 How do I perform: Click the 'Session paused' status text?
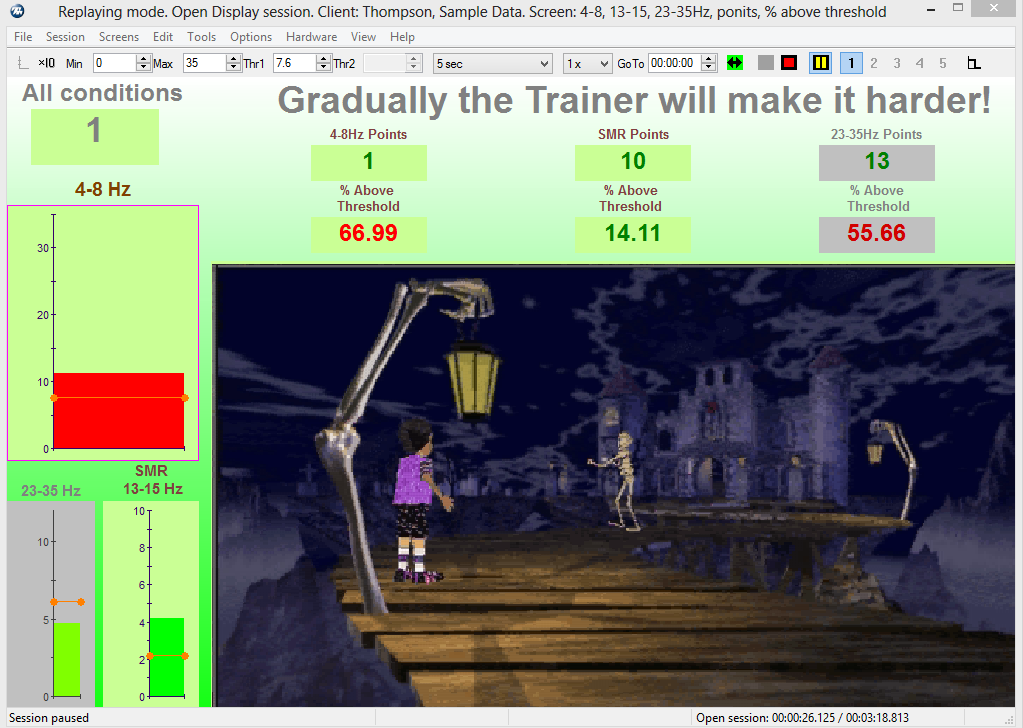(49, 718)
